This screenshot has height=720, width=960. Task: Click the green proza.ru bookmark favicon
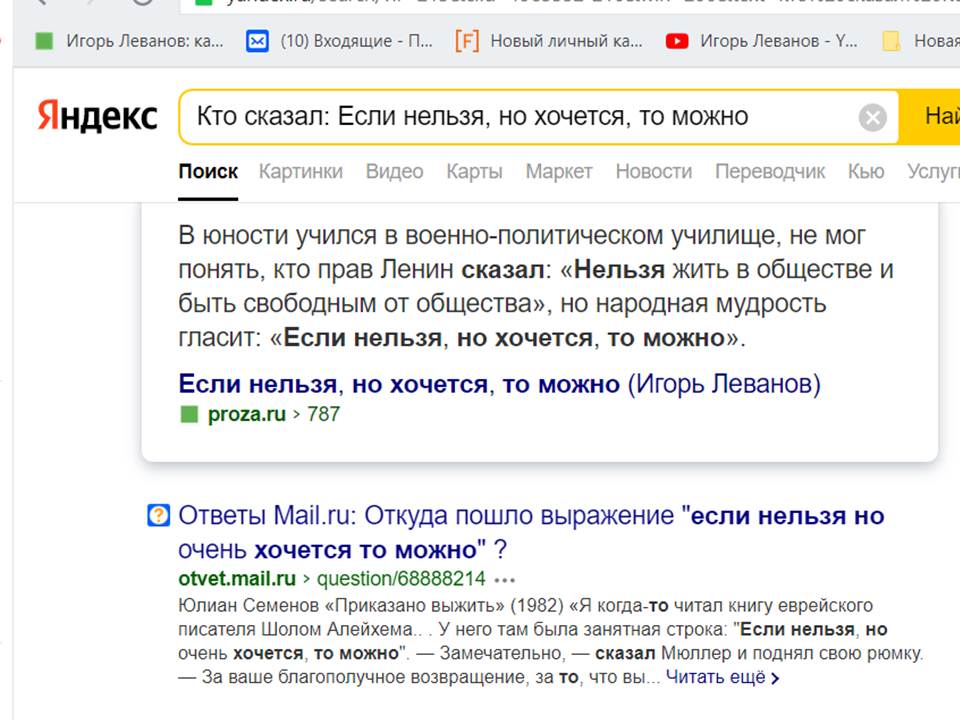coord(43,41)
